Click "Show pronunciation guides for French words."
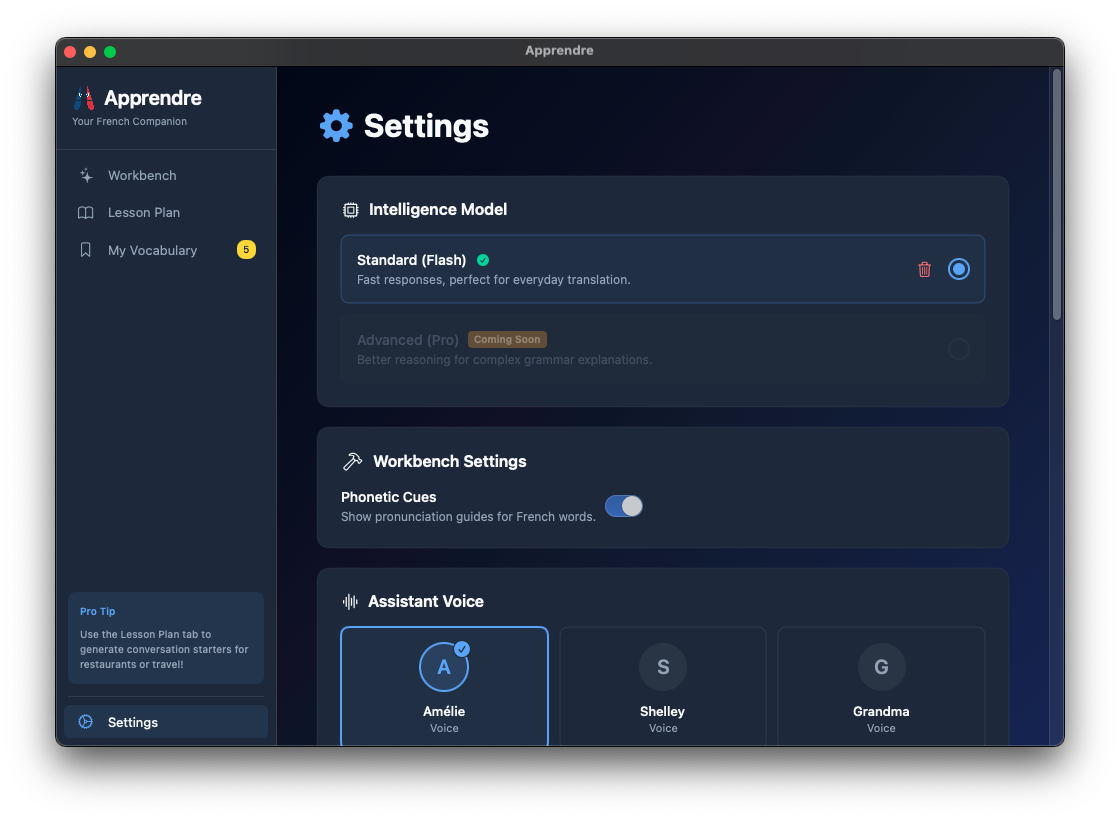This screenshot has width=1120, height=820. pyautogui.click(x=468, y=516)
